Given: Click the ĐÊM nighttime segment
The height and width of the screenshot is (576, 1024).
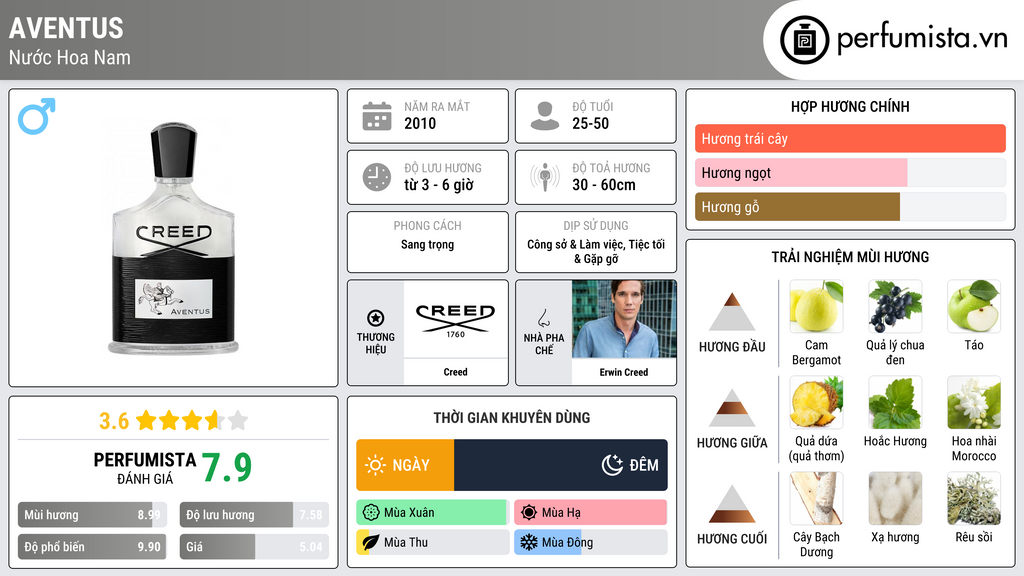Looking at the screenshot, I should click(x=560, y=465).
